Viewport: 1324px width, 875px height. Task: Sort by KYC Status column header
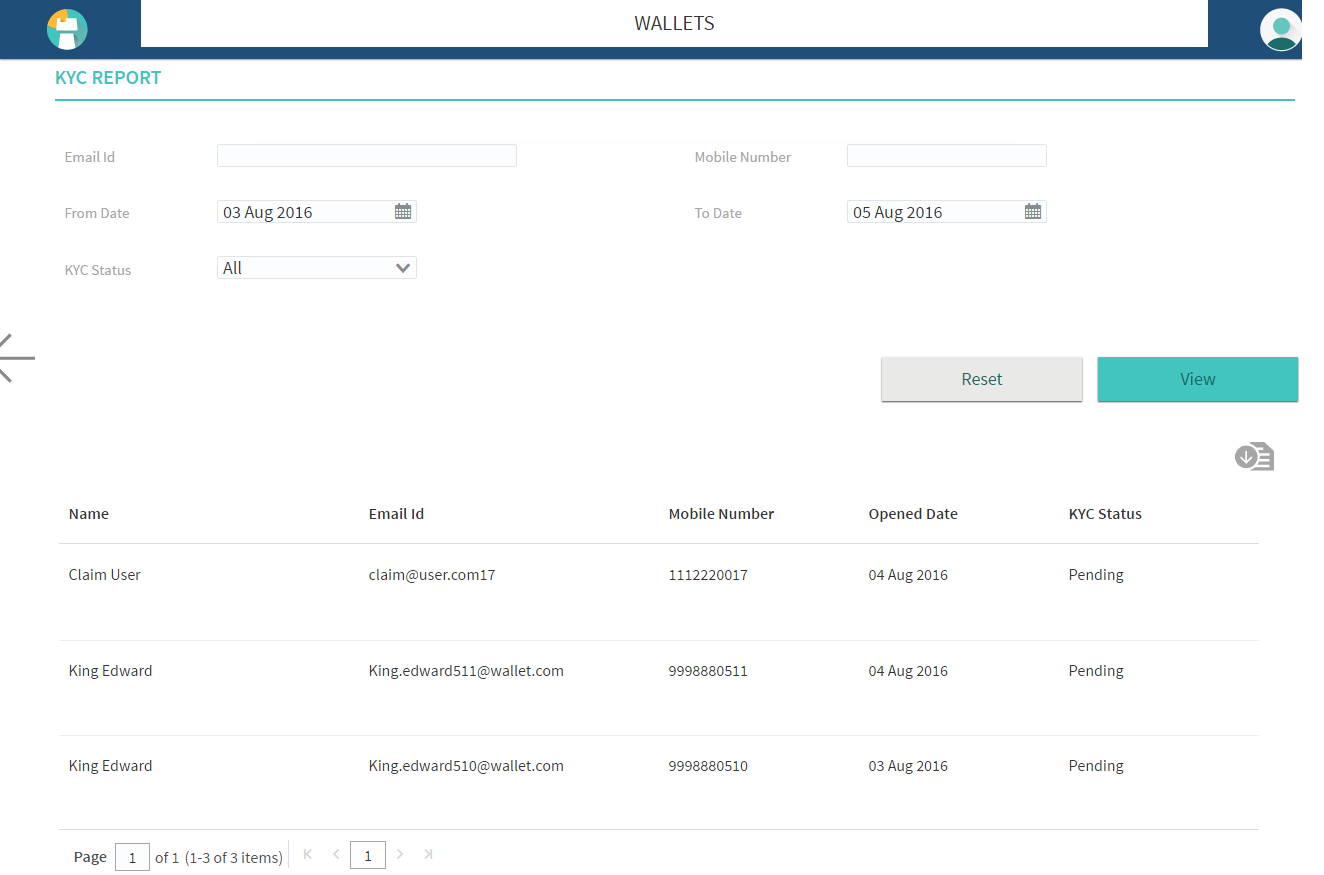tap(1105, 514)
